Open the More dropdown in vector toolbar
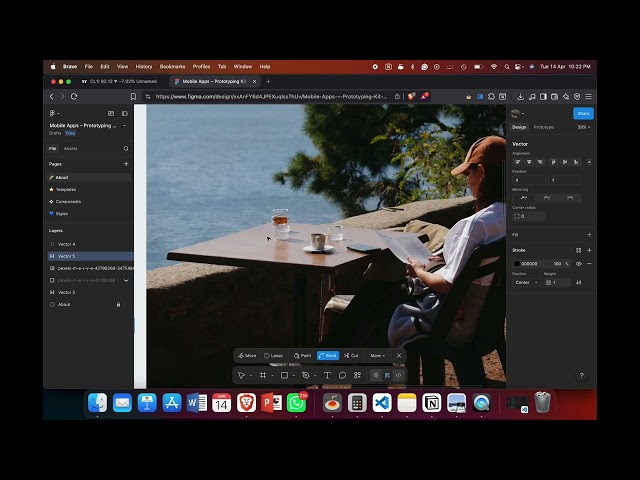Screen dimensions: 640x480 pos(378,356)
